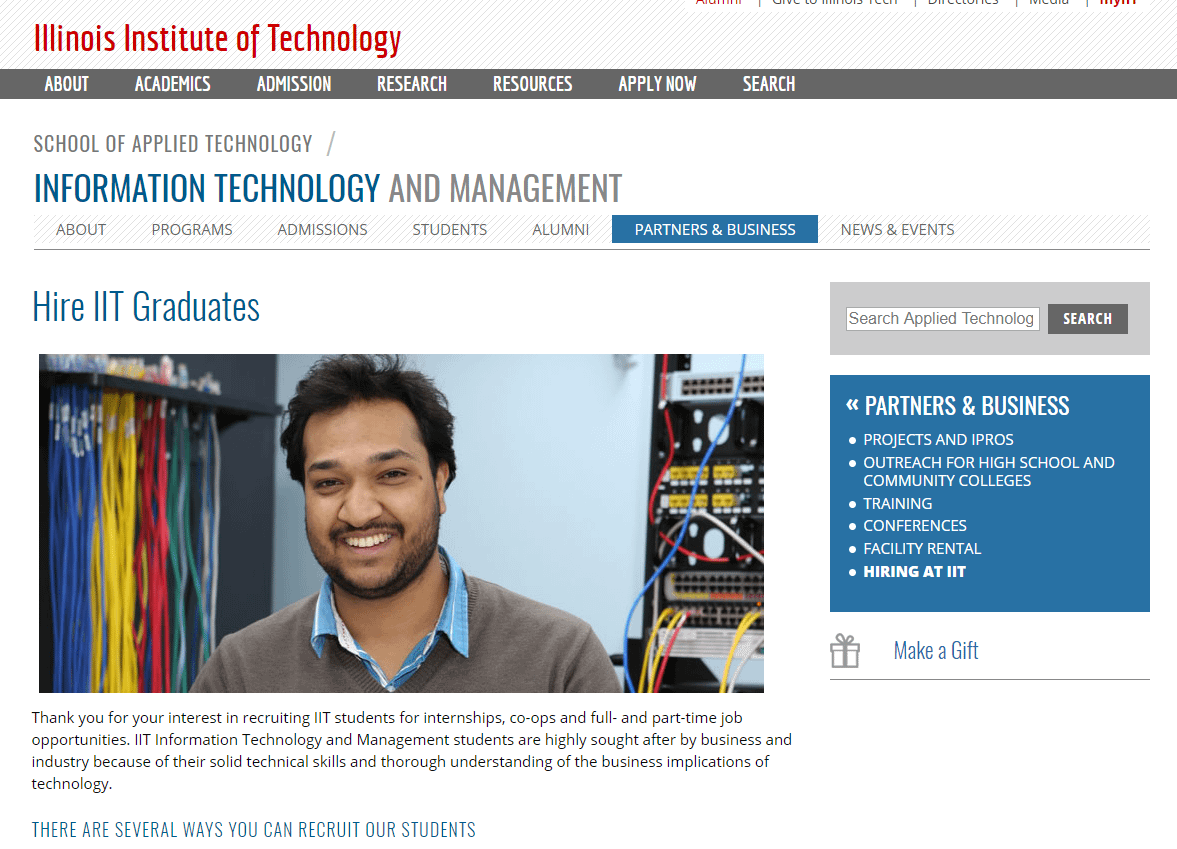Open the Resources main menu
Viewport: 1177px width, 849px height.
coord(532,84)
